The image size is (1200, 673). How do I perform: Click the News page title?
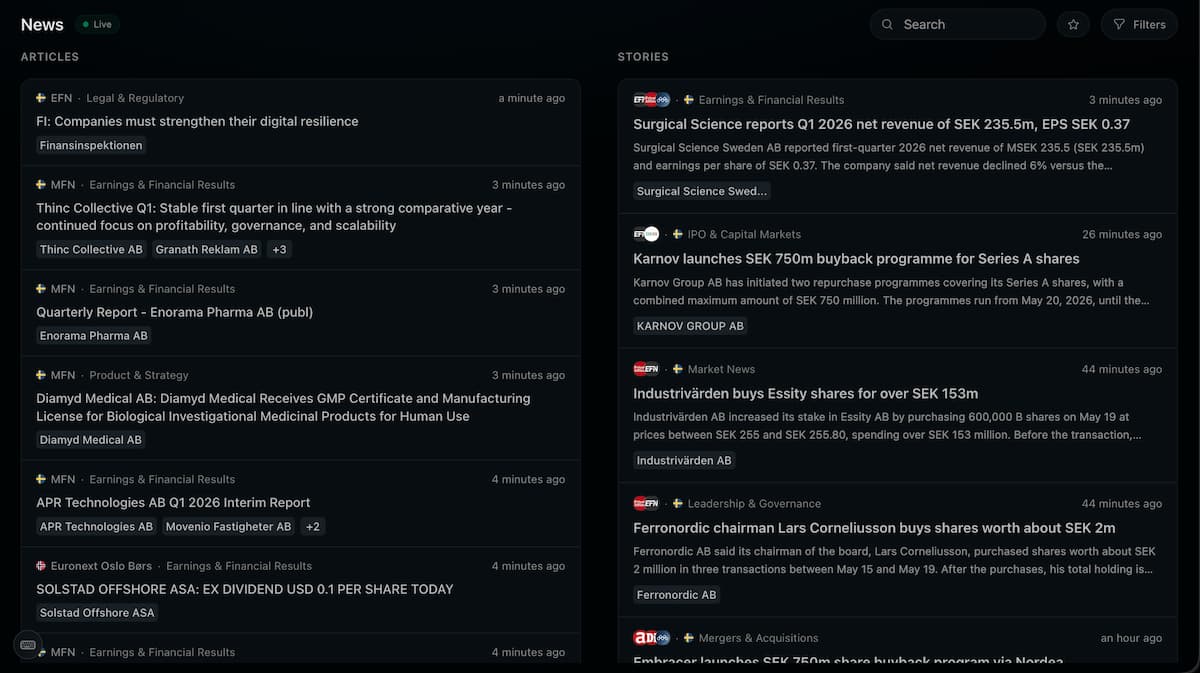42,24
